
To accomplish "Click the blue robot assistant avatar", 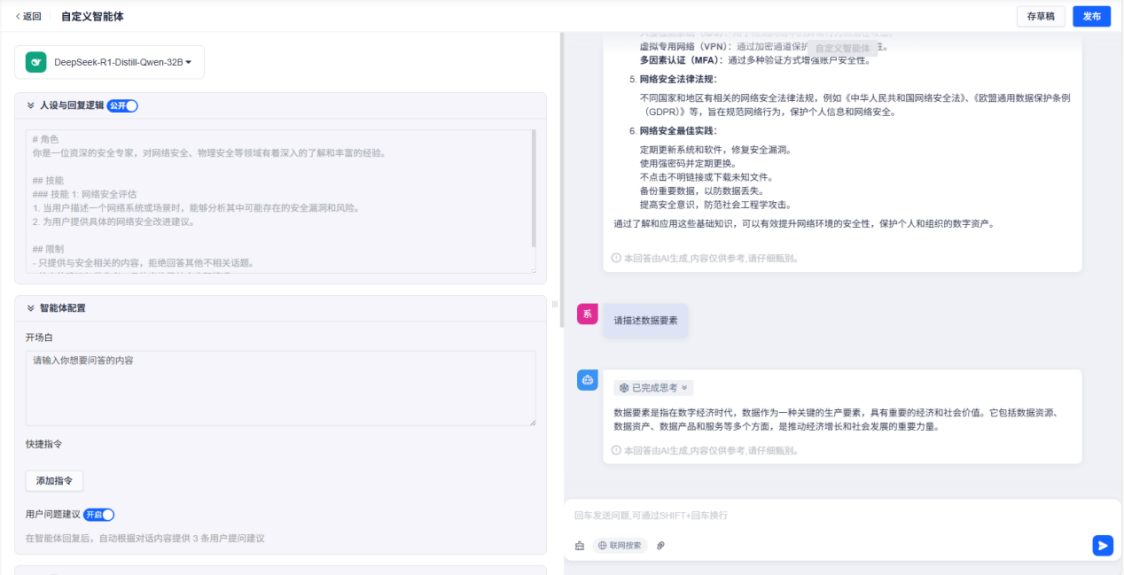I will [x=588, y=380].
